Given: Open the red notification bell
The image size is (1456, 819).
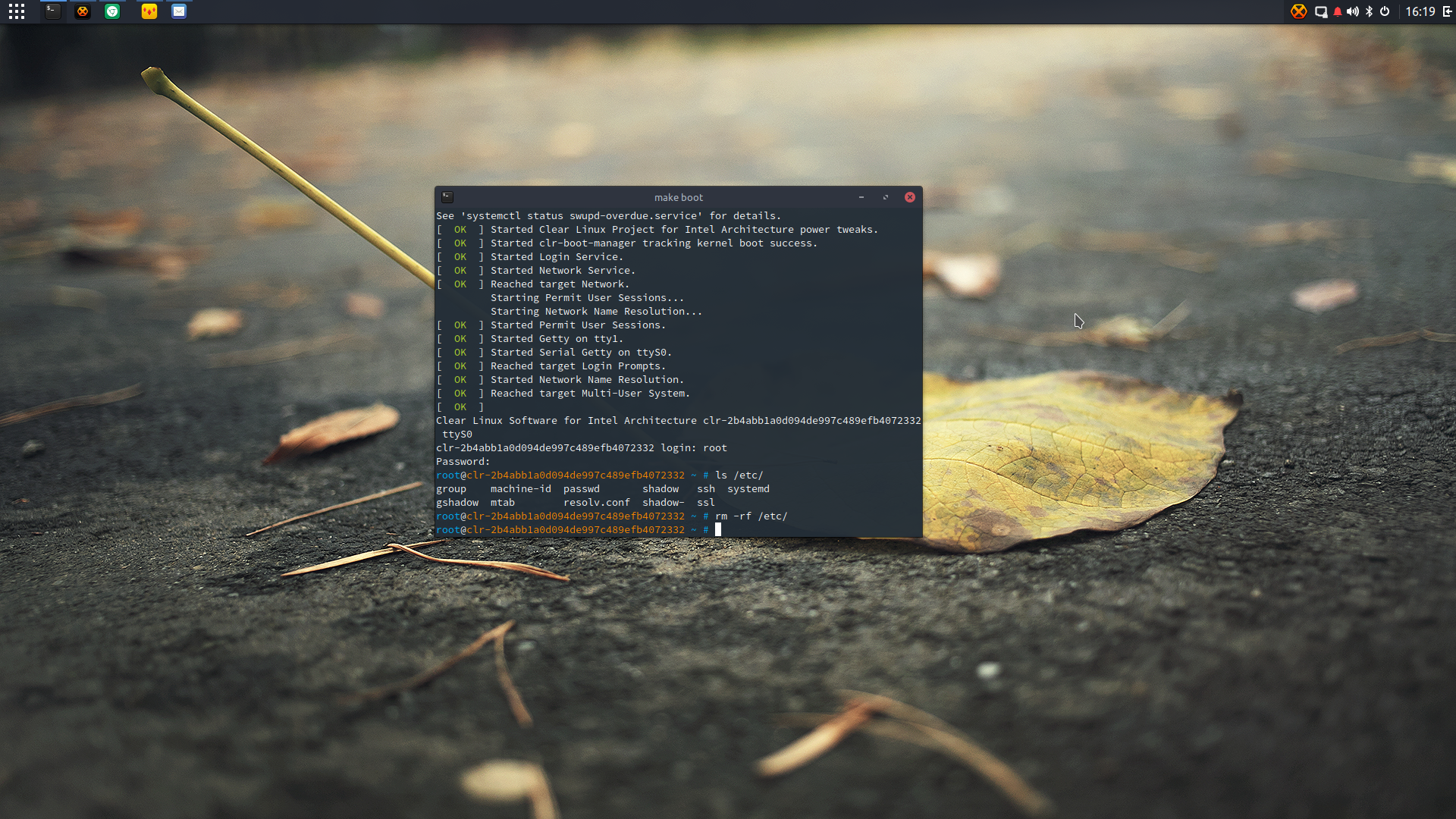Looking at the screenshot, I should pyautogui.click(x=1338, y=11).
